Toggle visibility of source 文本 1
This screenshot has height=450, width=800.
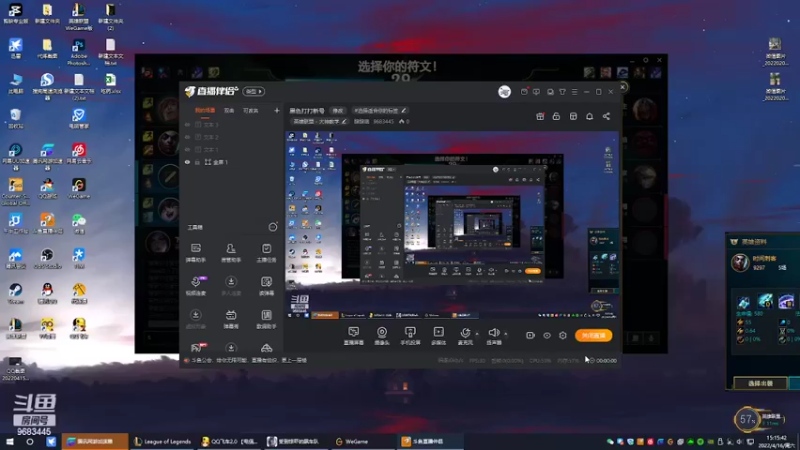pos(187,149)
